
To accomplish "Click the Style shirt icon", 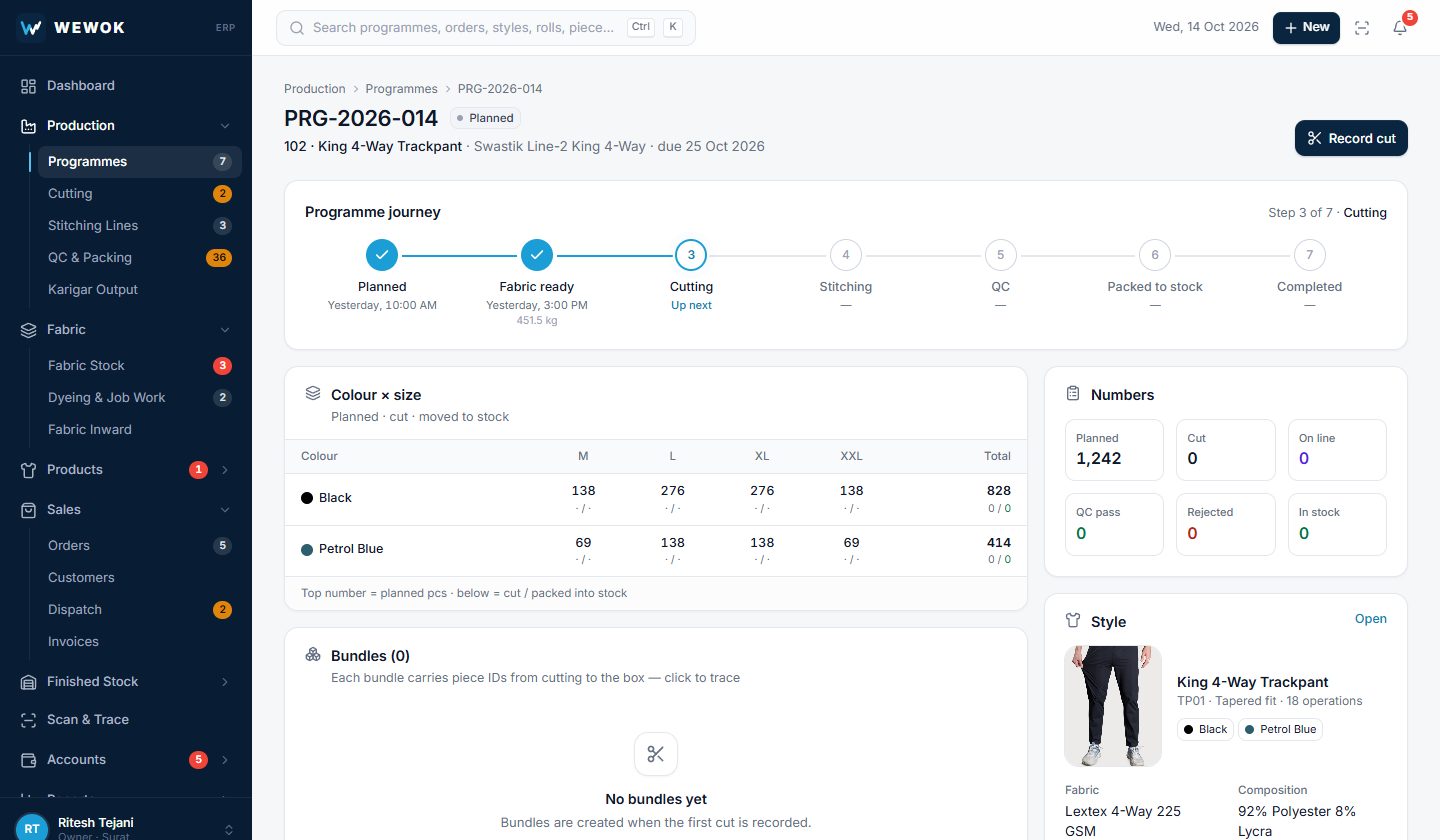I will [x=1073, y=621].
